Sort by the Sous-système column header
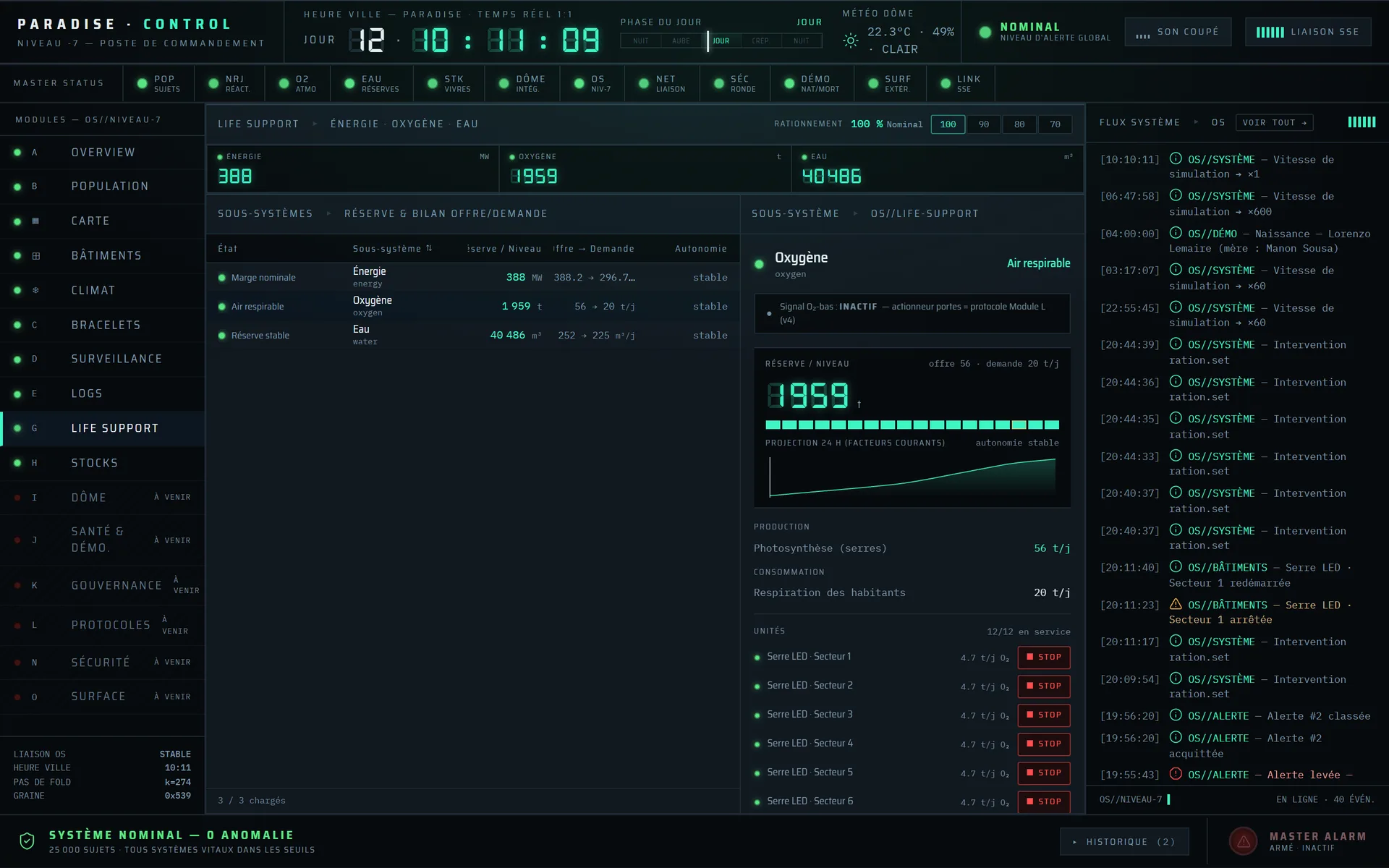Screen dimensions: 1389x868 point(392,249)
